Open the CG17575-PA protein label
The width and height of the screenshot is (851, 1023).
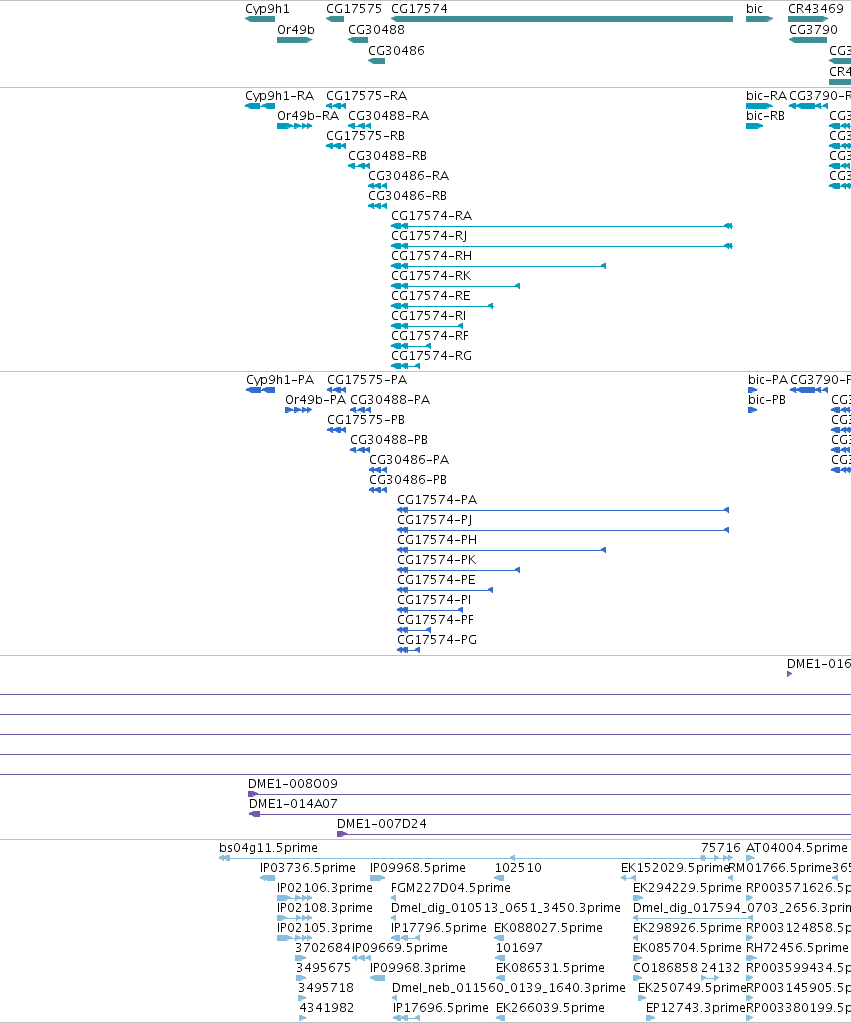(367, 380)
